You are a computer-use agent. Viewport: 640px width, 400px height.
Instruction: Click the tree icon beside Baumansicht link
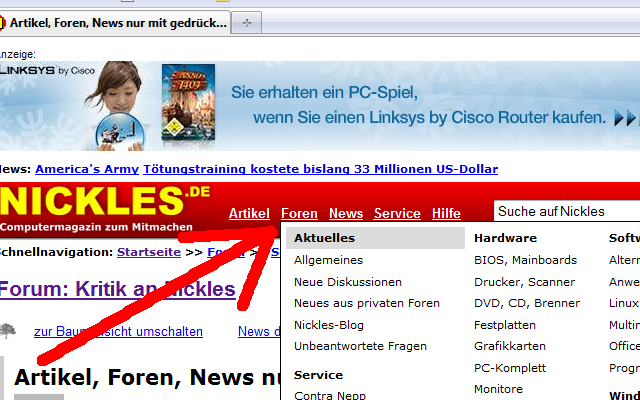click(x=8, y=331)
